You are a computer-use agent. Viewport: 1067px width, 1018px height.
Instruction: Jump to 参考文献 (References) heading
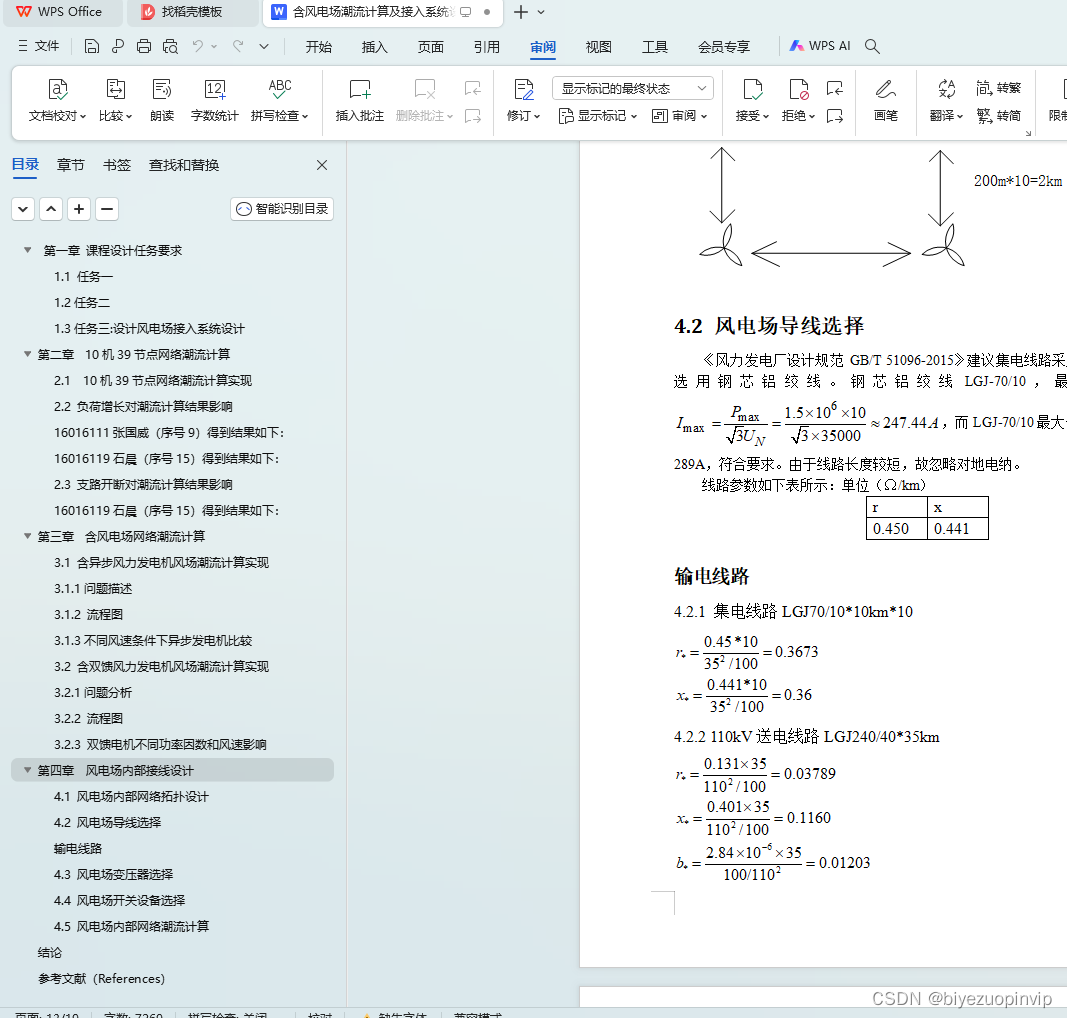pos(101,979)
